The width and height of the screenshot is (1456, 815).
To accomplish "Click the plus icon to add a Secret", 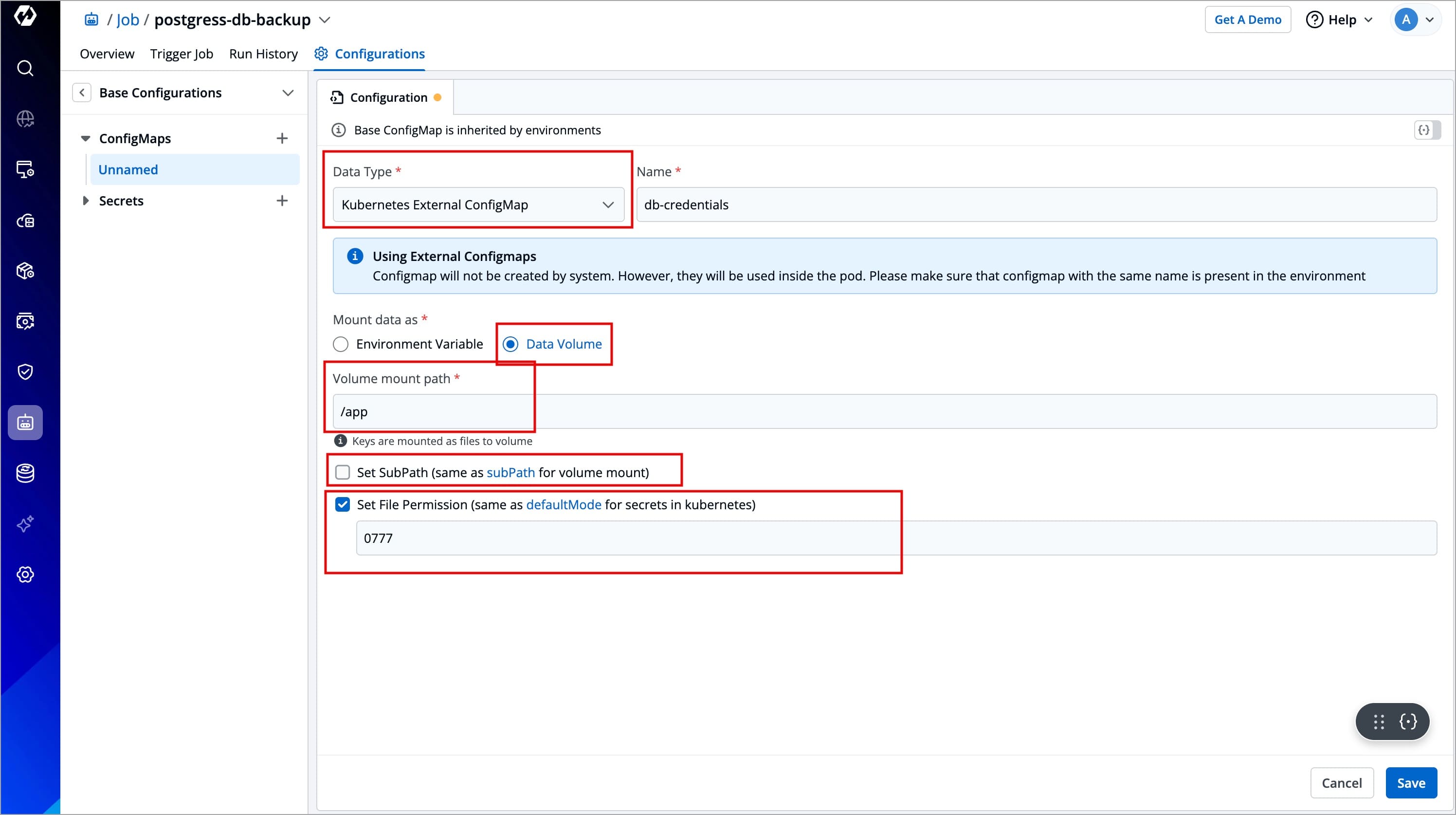I will coord(282,201).
